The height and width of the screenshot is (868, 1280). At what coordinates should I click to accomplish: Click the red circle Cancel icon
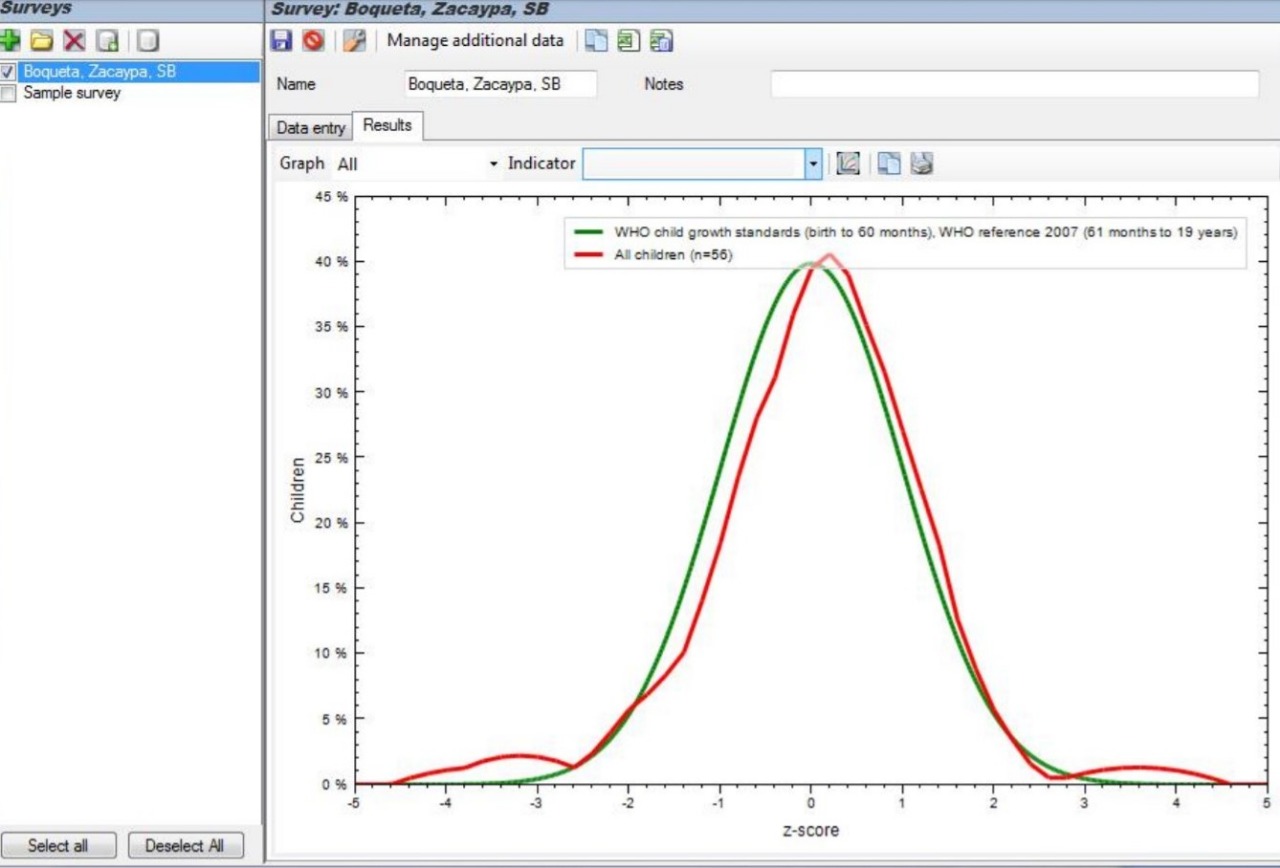[x=313, y=41]
